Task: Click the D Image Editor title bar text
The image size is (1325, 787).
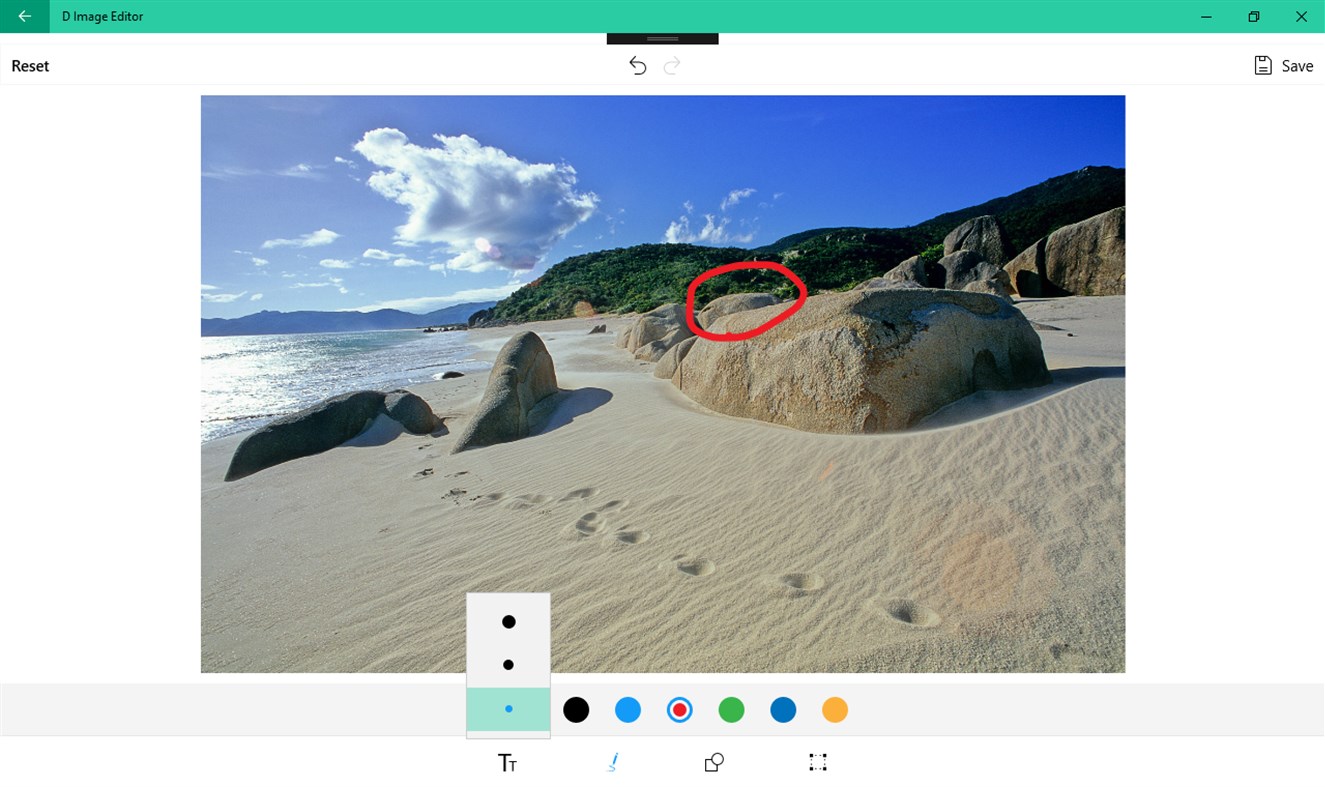Action: pos(103,16)
